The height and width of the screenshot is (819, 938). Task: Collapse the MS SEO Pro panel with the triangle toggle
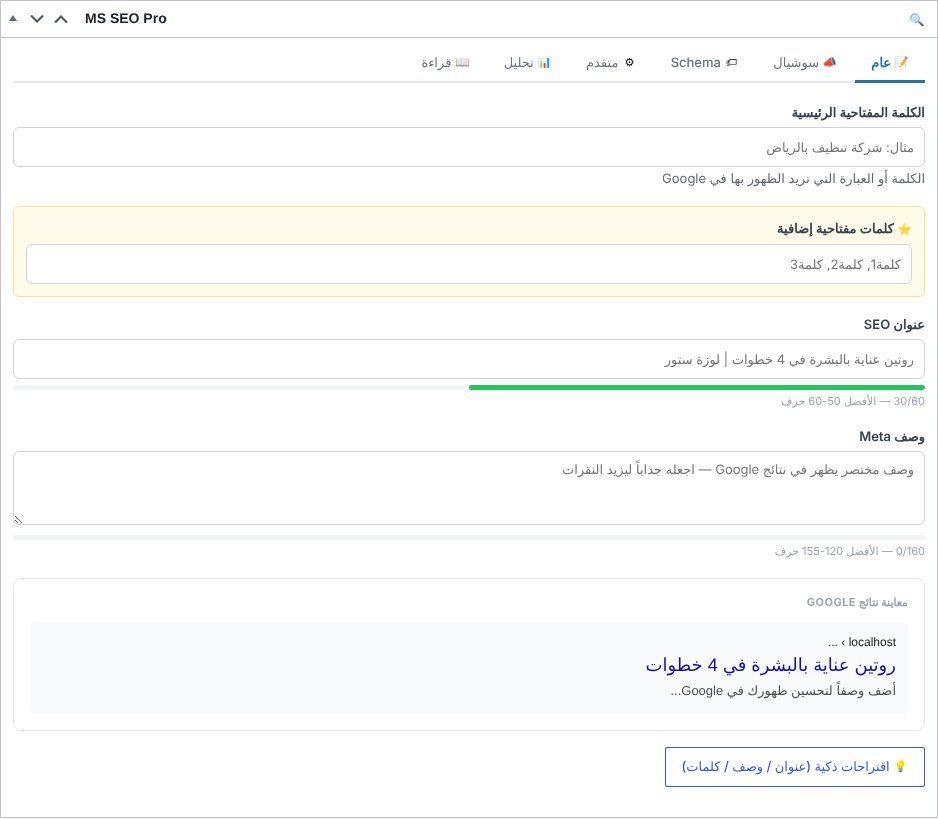[13, 19]
